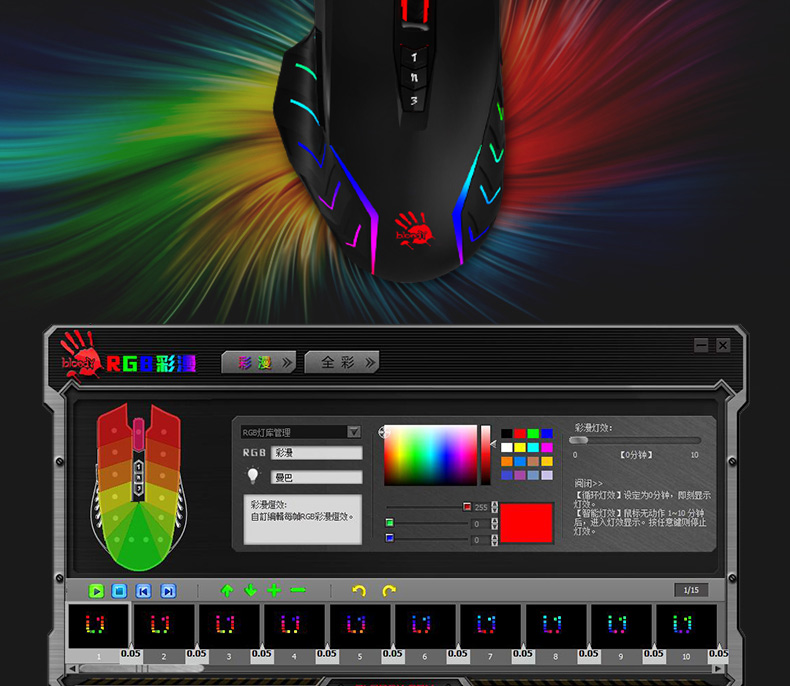The height and width of the screenshot is (686, 790).
Task: Click the timeline scrollbar left arrow
Action: [x=73, y=668]
